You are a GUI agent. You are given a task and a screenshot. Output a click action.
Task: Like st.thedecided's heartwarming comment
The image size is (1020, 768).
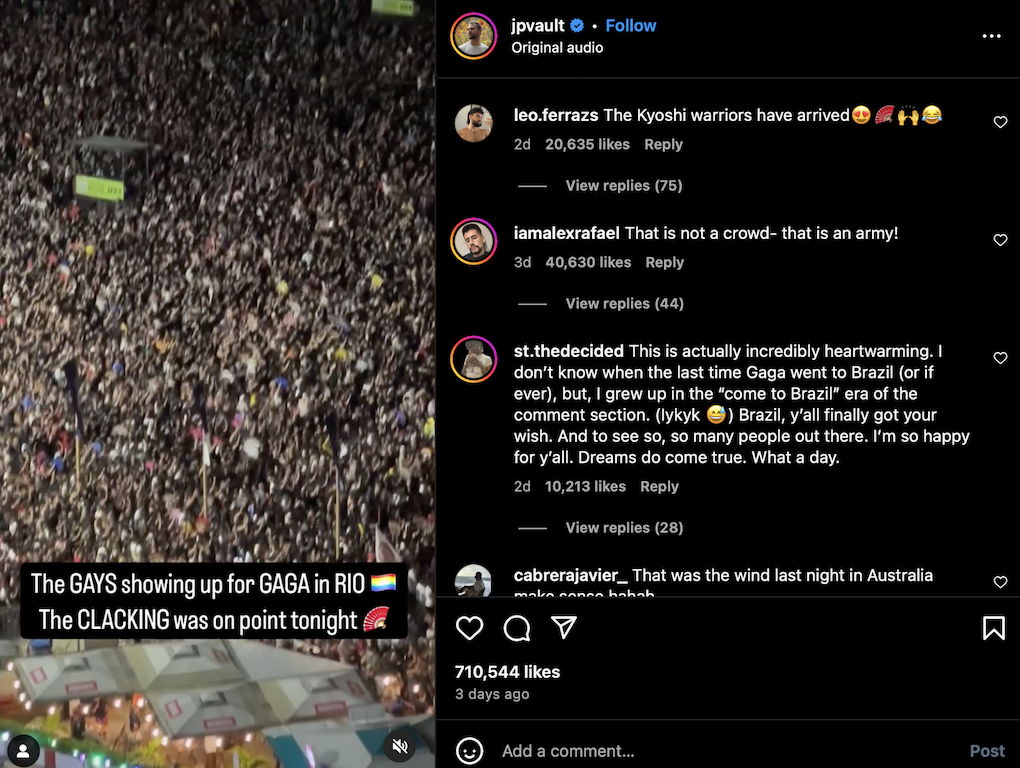(1000, 358)
